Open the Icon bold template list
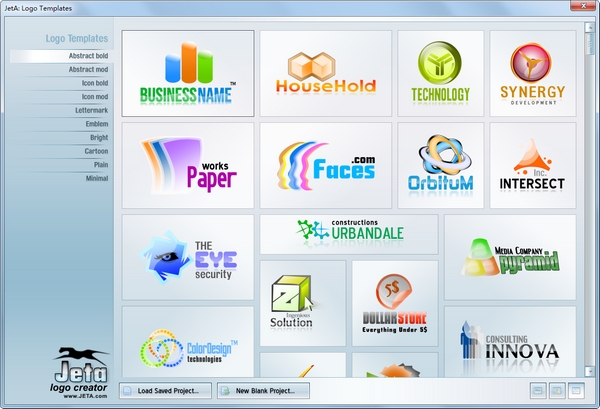600x409 pixels. click(x=95, y=83)
